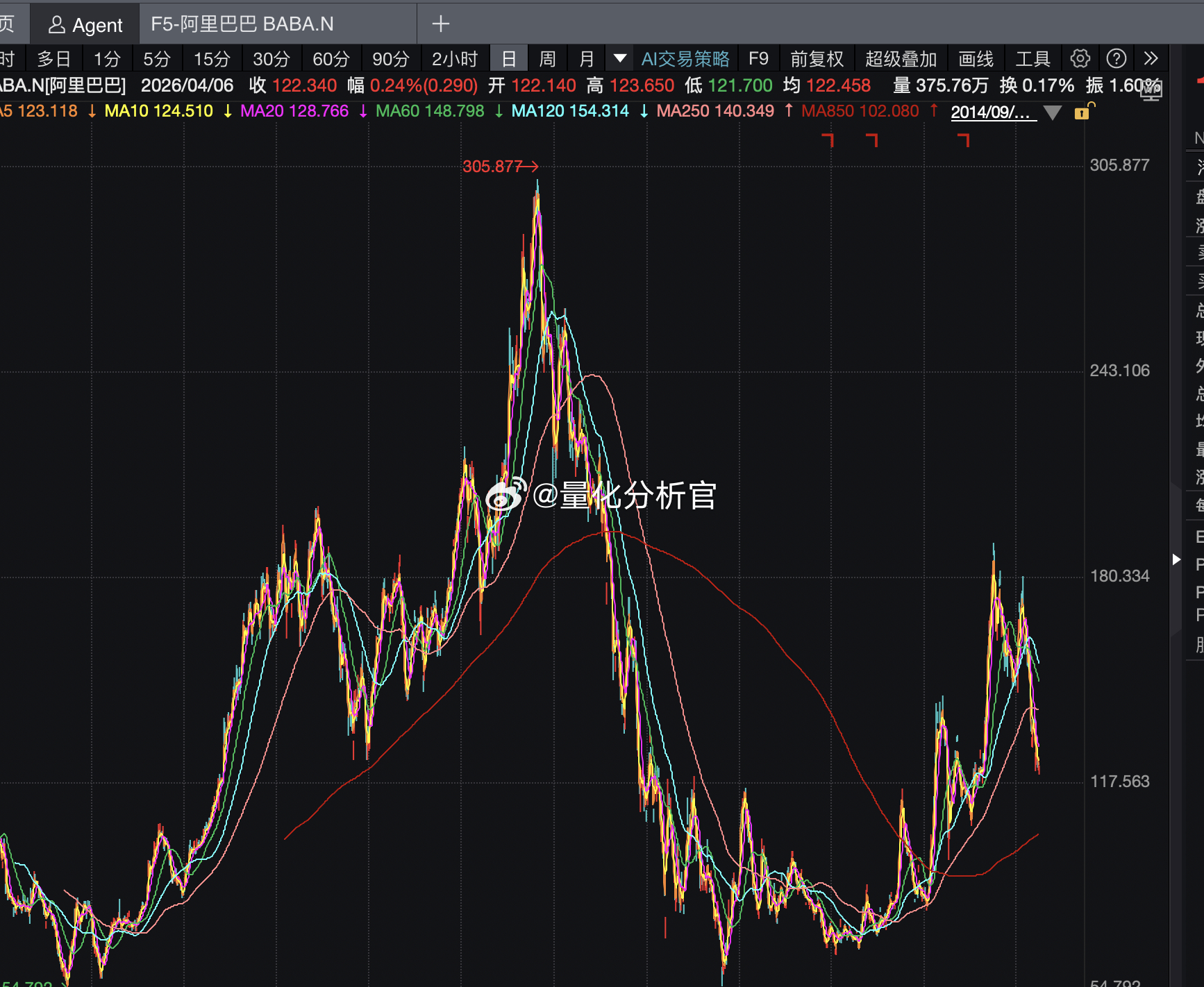The image size is (1204, 987).
Task: Open a new tab with the plus icon
Action: pyautogui.click(x=440, y=24)
